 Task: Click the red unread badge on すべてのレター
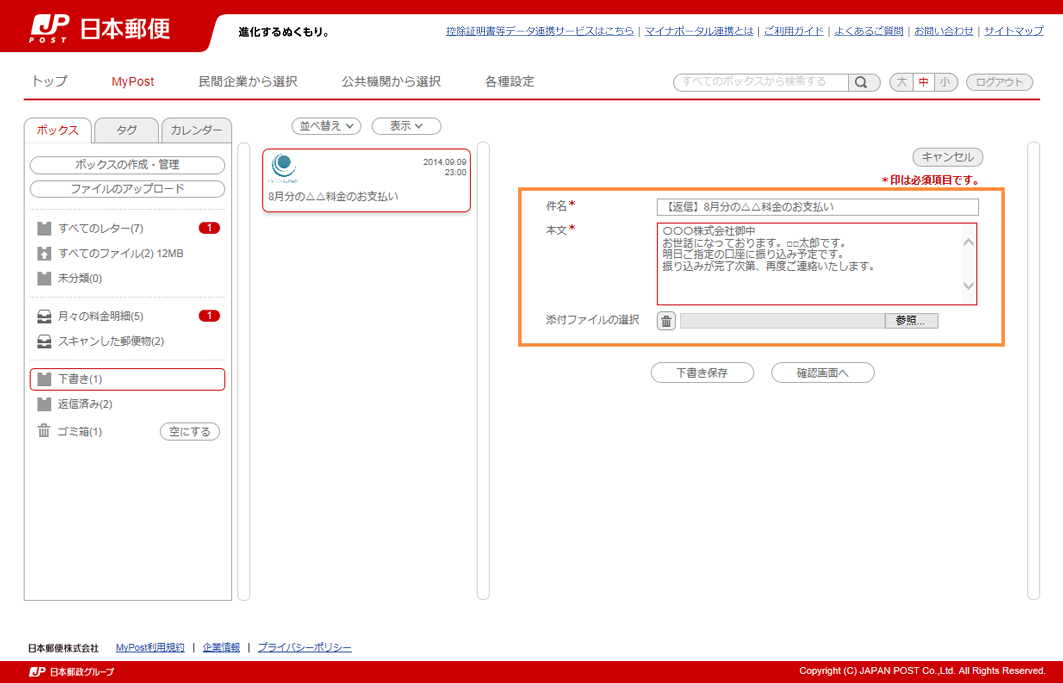click(209, 228)
